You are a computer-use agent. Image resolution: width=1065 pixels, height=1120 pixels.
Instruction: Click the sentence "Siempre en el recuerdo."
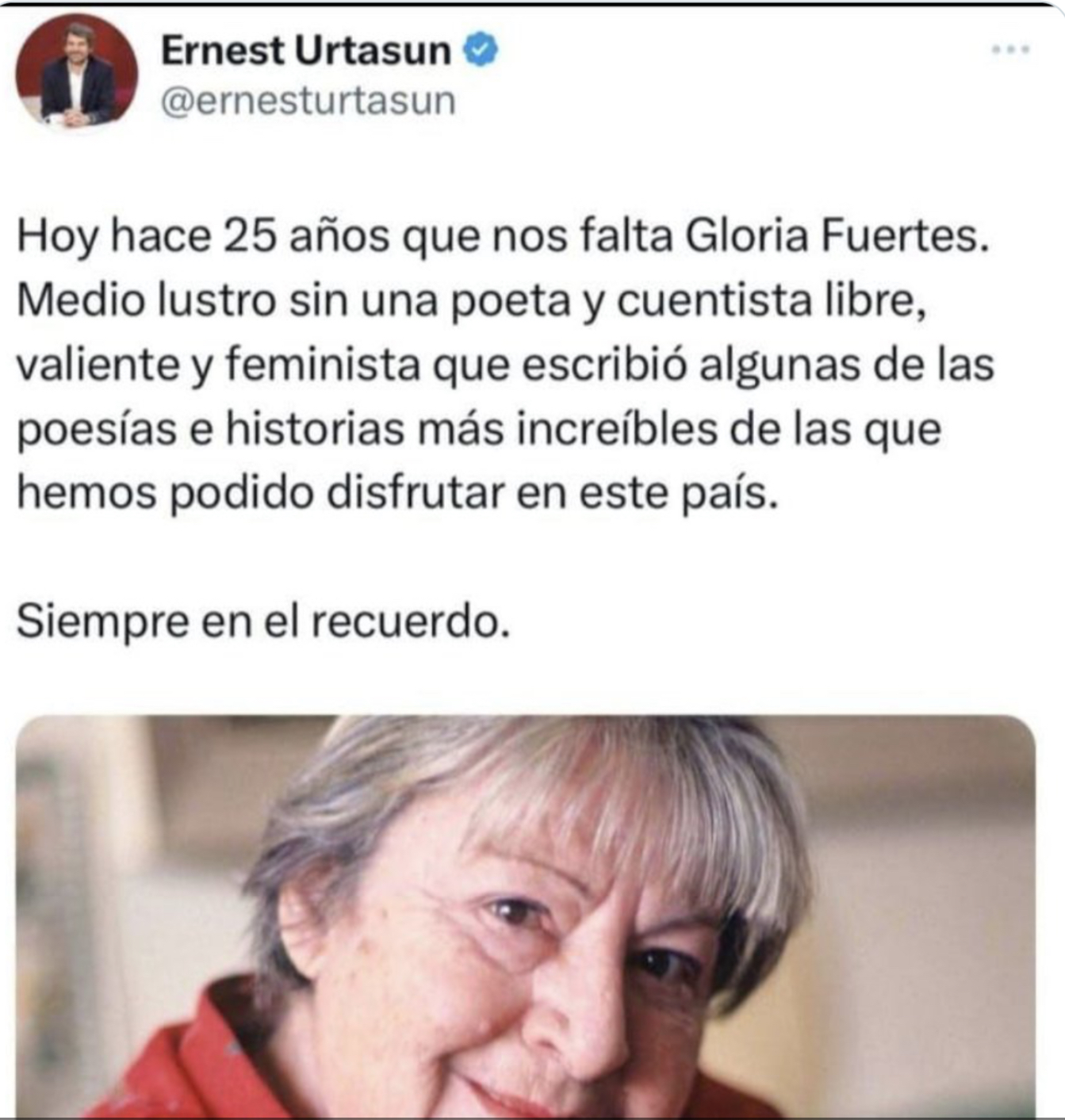click(x=262, y=621)
